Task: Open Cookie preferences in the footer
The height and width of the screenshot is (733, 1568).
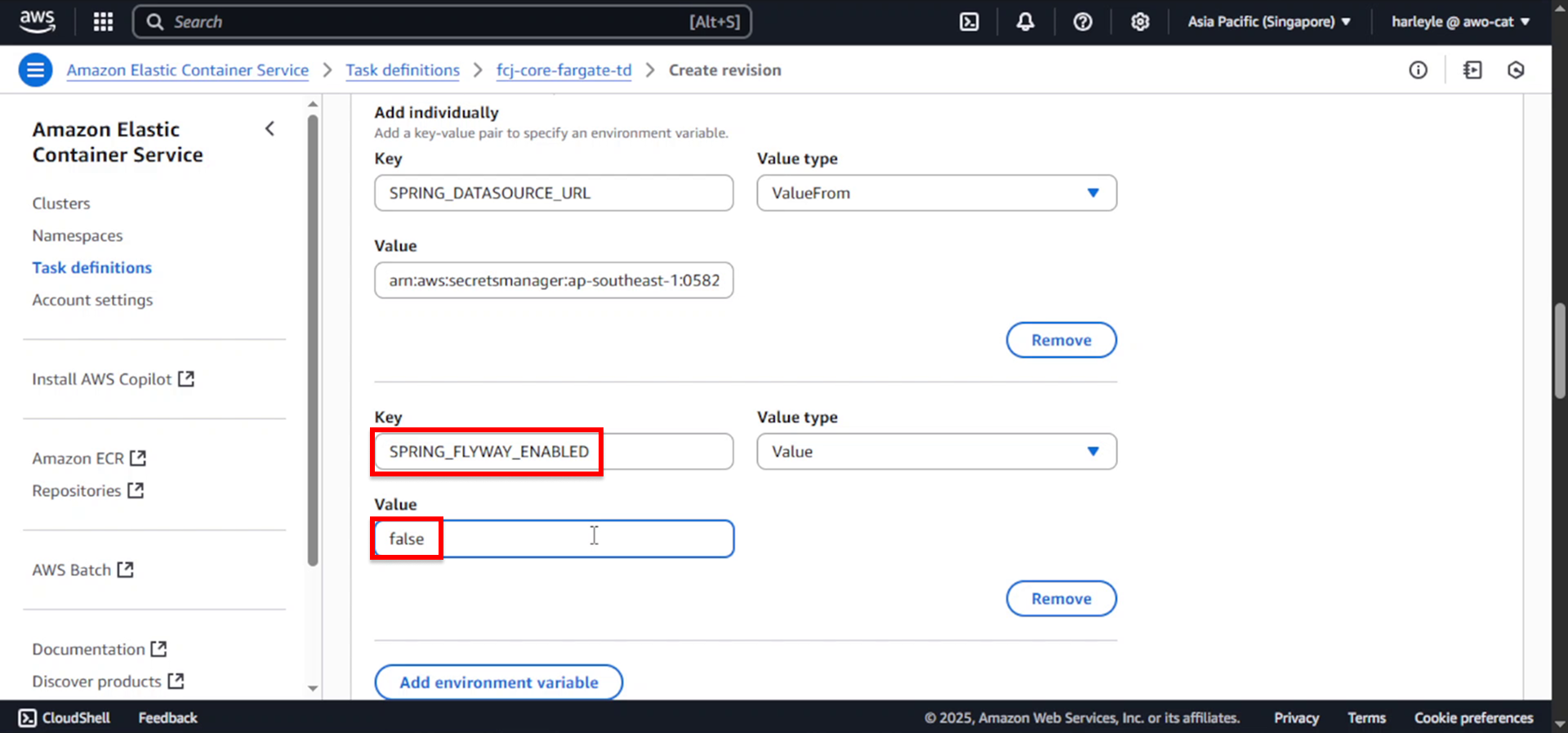Action: pyautogui.click(x=1473, y=717)
